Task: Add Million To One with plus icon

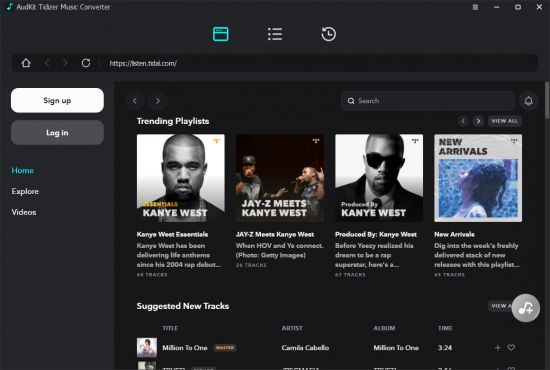Action: (497, 348)
